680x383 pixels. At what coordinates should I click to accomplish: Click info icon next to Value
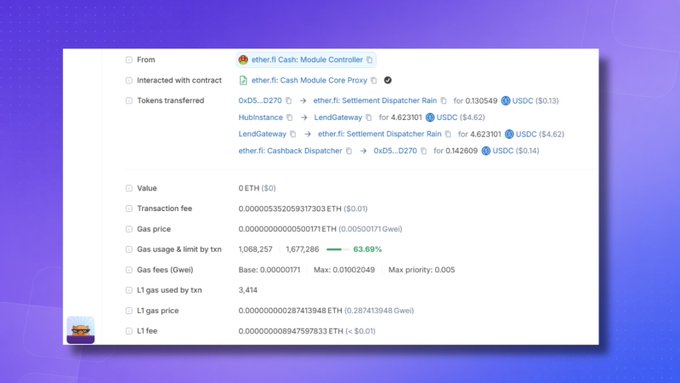click(129, 188)
